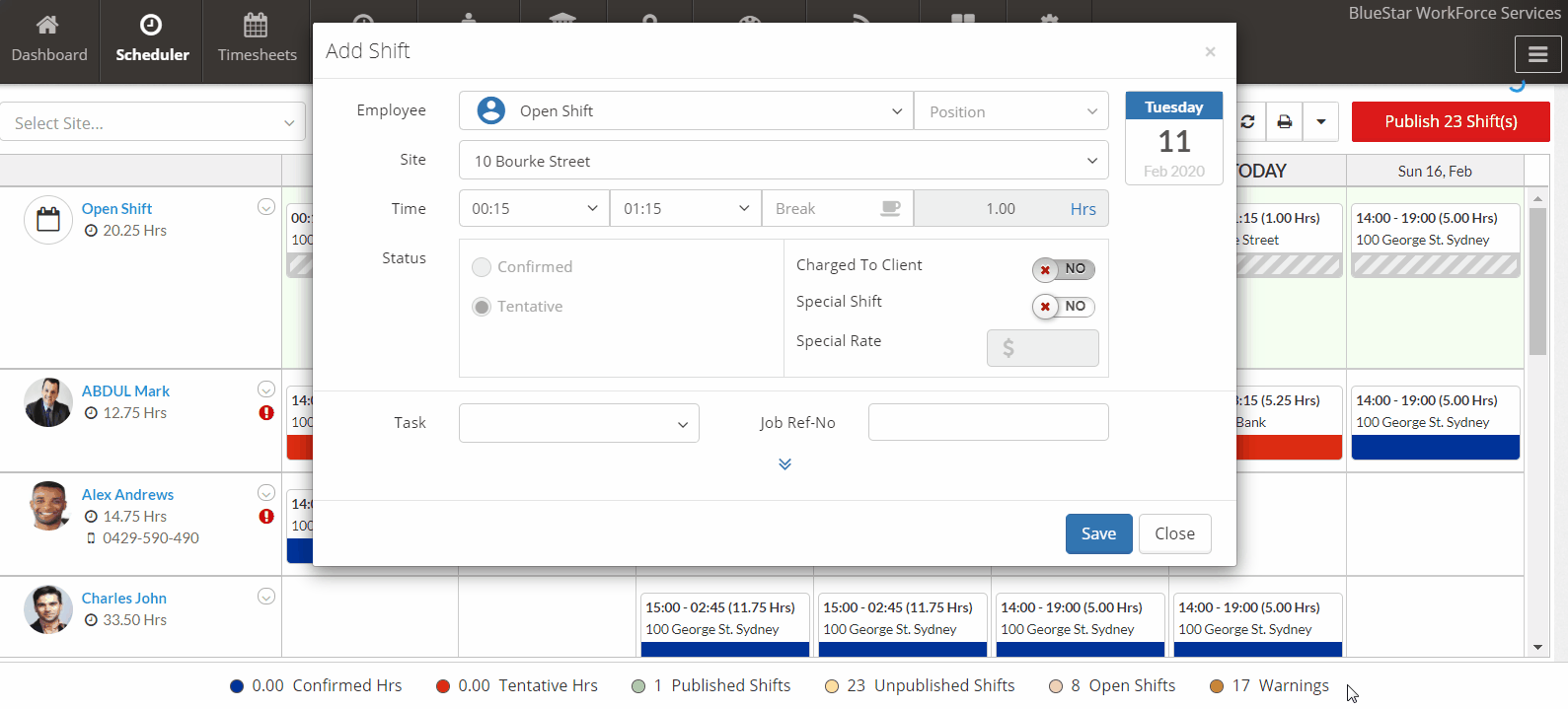Click the Special Rate dollar field
1568x709 pixels.
[x=1043, y=348]
